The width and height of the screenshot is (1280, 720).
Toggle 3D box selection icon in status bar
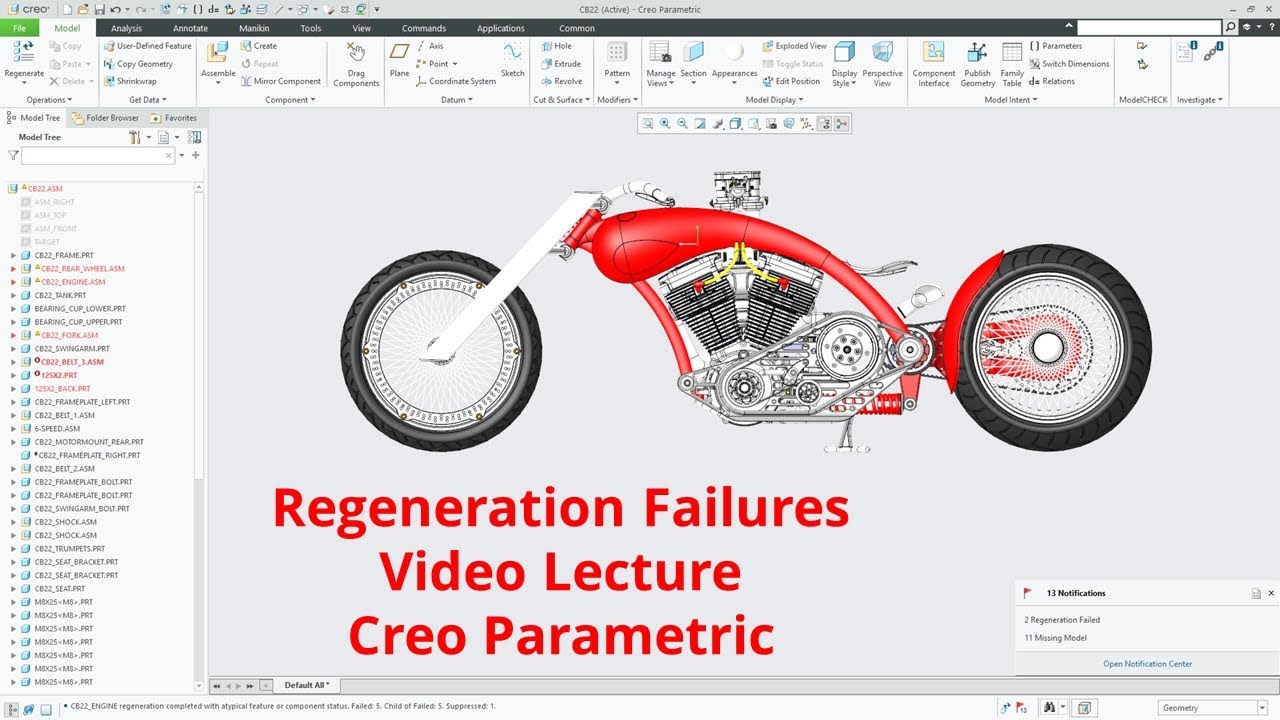coord(1084,707)
